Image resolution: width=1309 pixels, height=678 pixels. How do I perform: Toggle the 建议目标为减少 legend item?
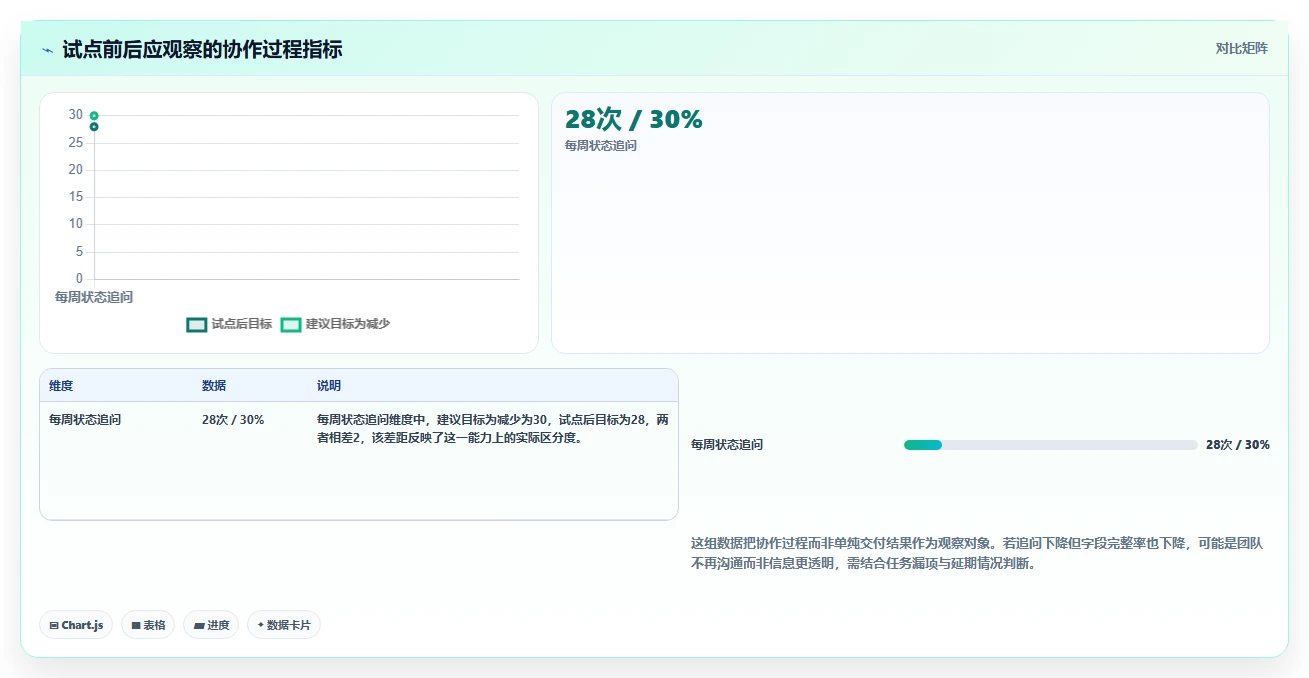[x=335, y=324]
